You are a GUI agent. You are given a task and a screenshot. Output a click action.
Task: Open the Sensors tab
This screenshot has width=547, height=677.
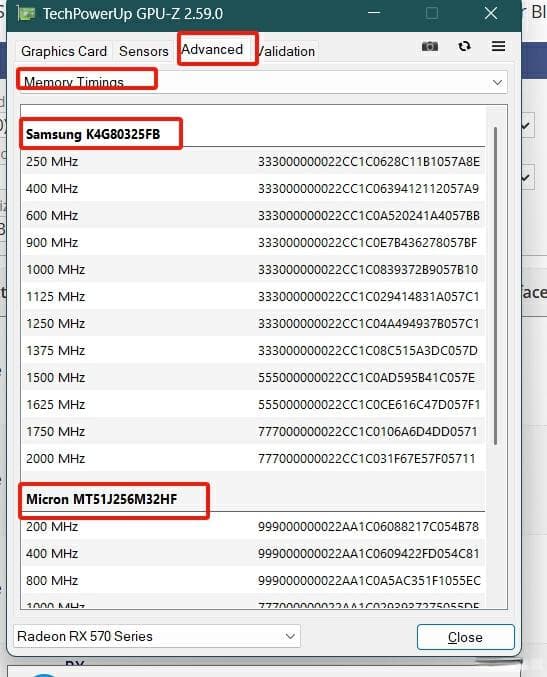144,51
